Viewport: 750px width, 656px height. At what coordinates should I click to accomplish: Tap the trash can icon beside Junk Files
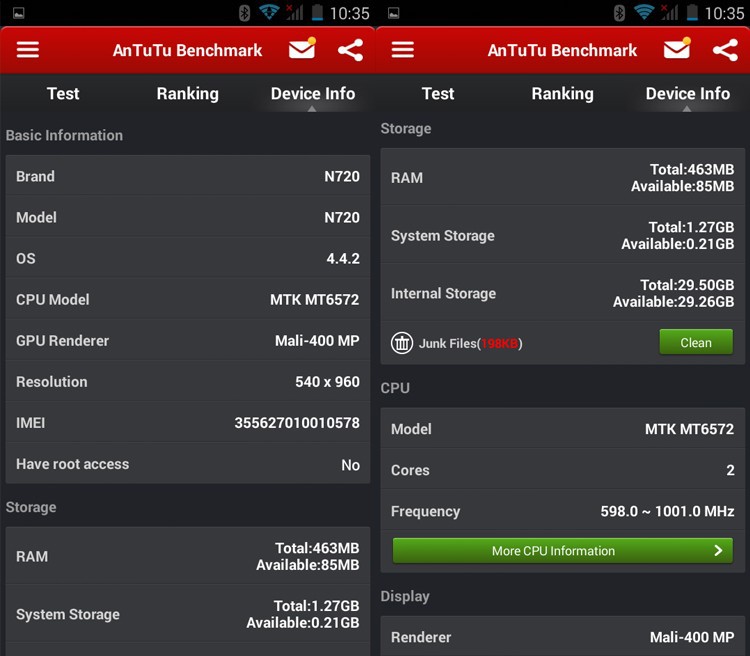click(x=402, y=343)
